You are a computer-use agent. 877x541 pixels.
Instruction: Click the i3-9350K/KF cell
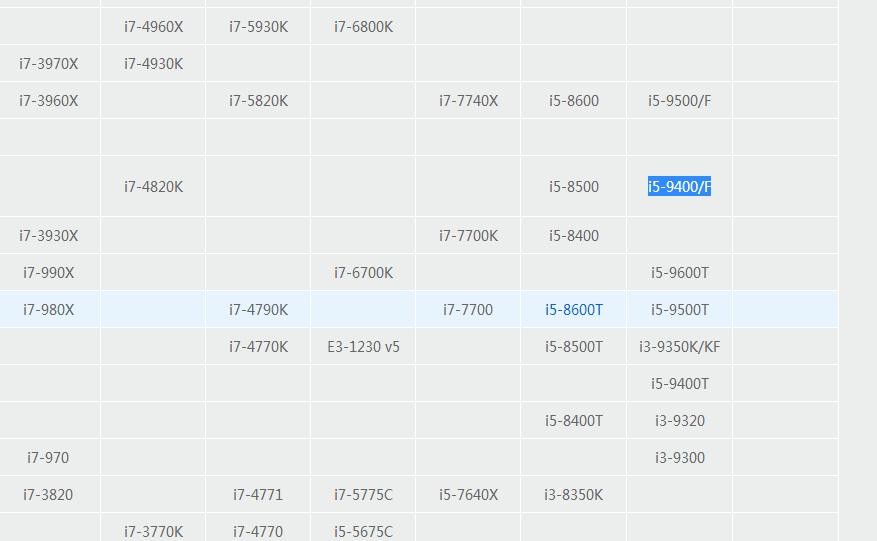[x=679, y=347]
